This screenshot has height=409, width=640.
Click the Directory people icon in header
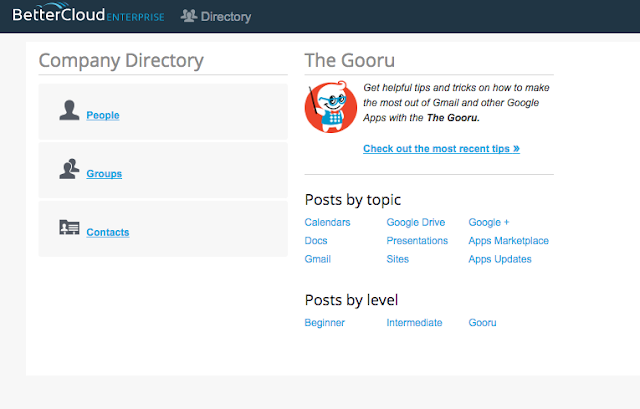[x=189, y=16]
